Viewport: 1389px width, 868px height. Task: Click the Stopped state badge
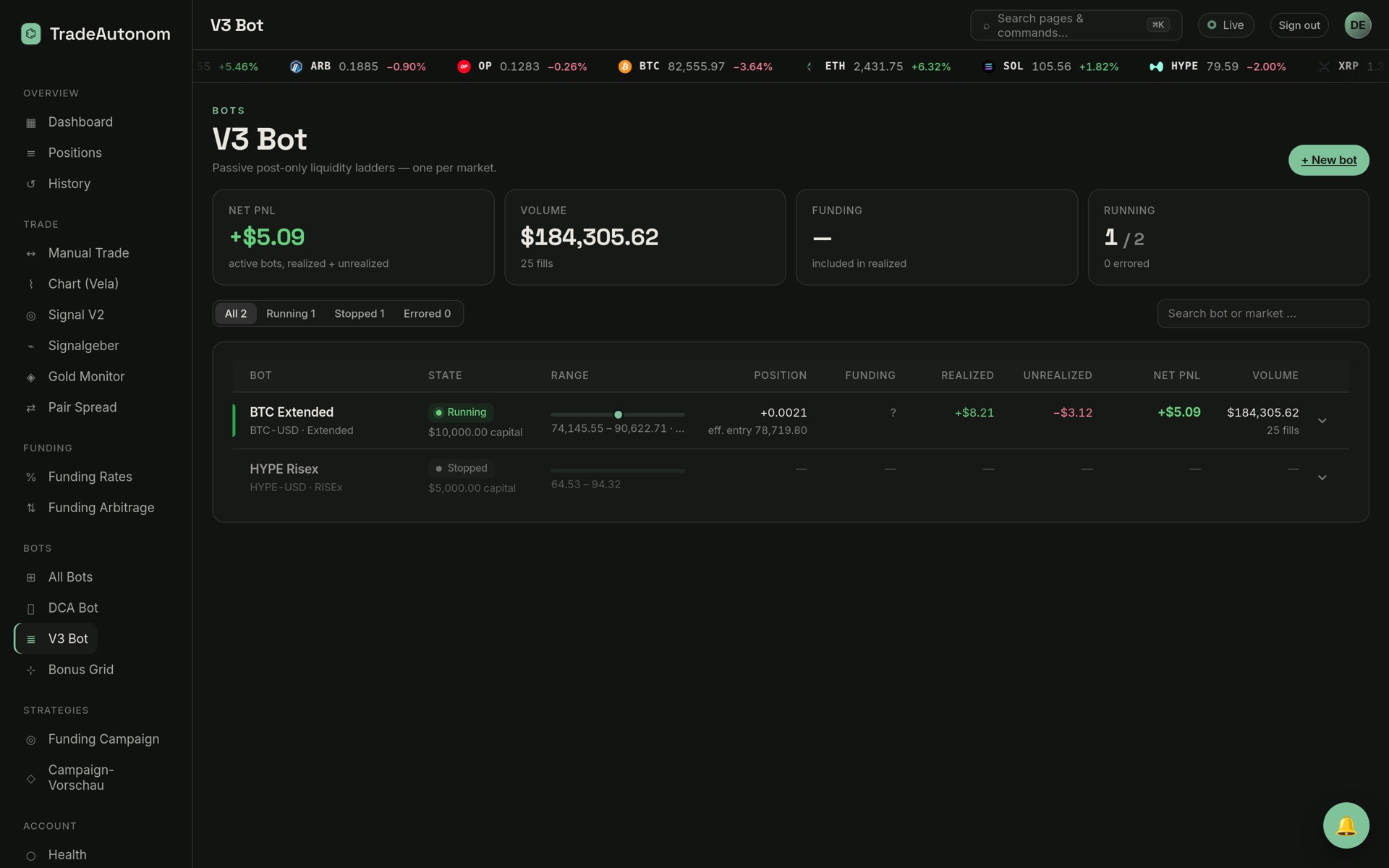(461, 468)
